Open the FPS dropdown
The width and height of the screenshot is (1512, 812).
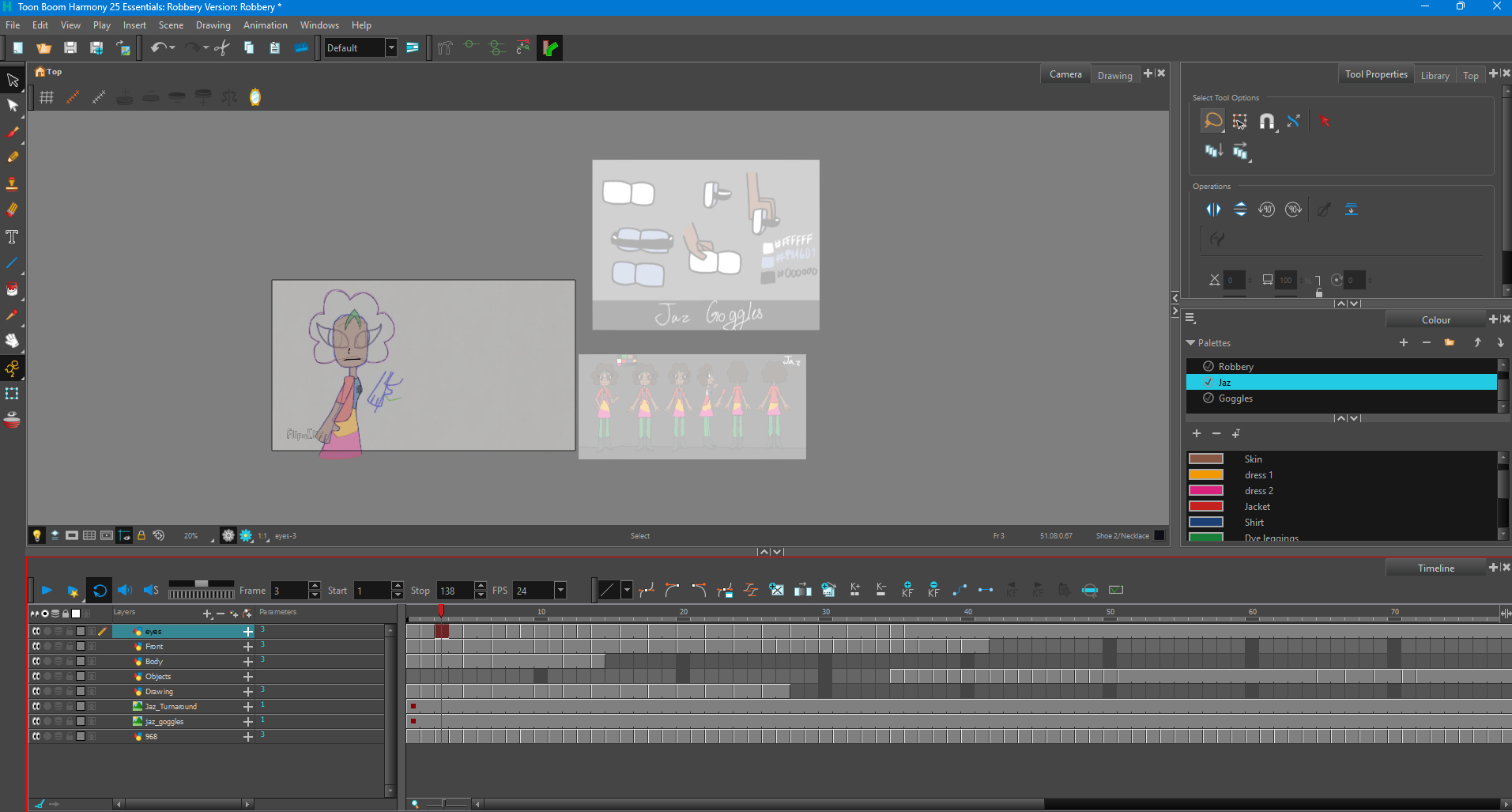pyautogui.click(x=560, y=591)
